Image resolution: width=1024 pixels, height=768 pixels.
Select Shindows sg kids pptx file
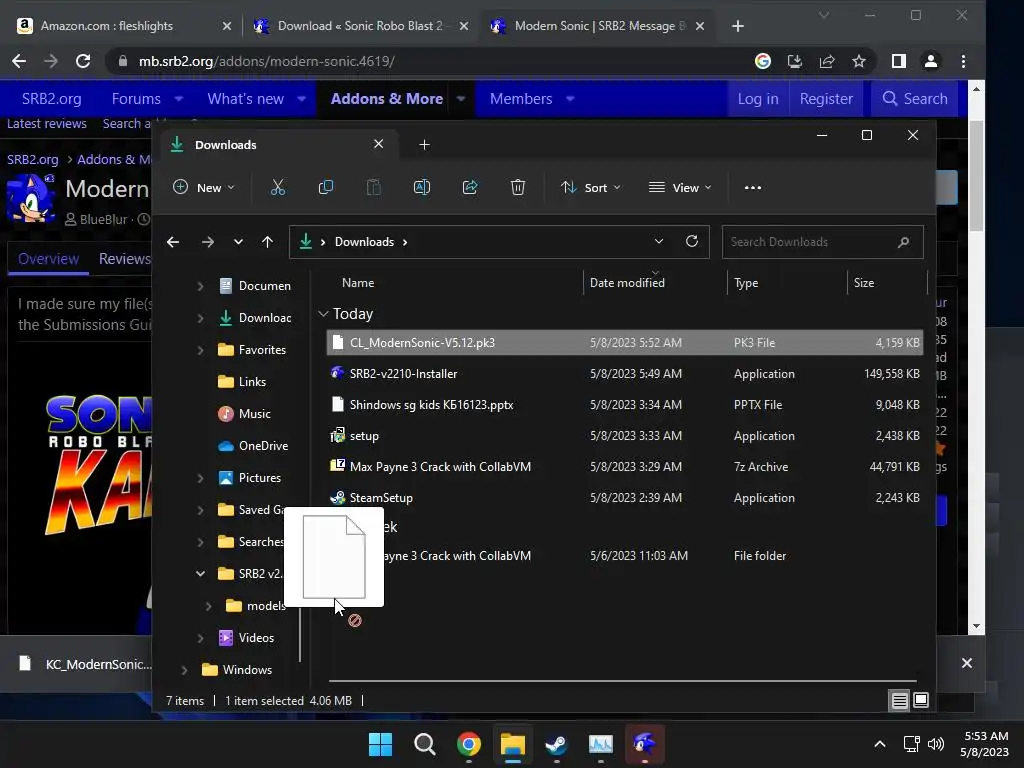pos(624,405)
